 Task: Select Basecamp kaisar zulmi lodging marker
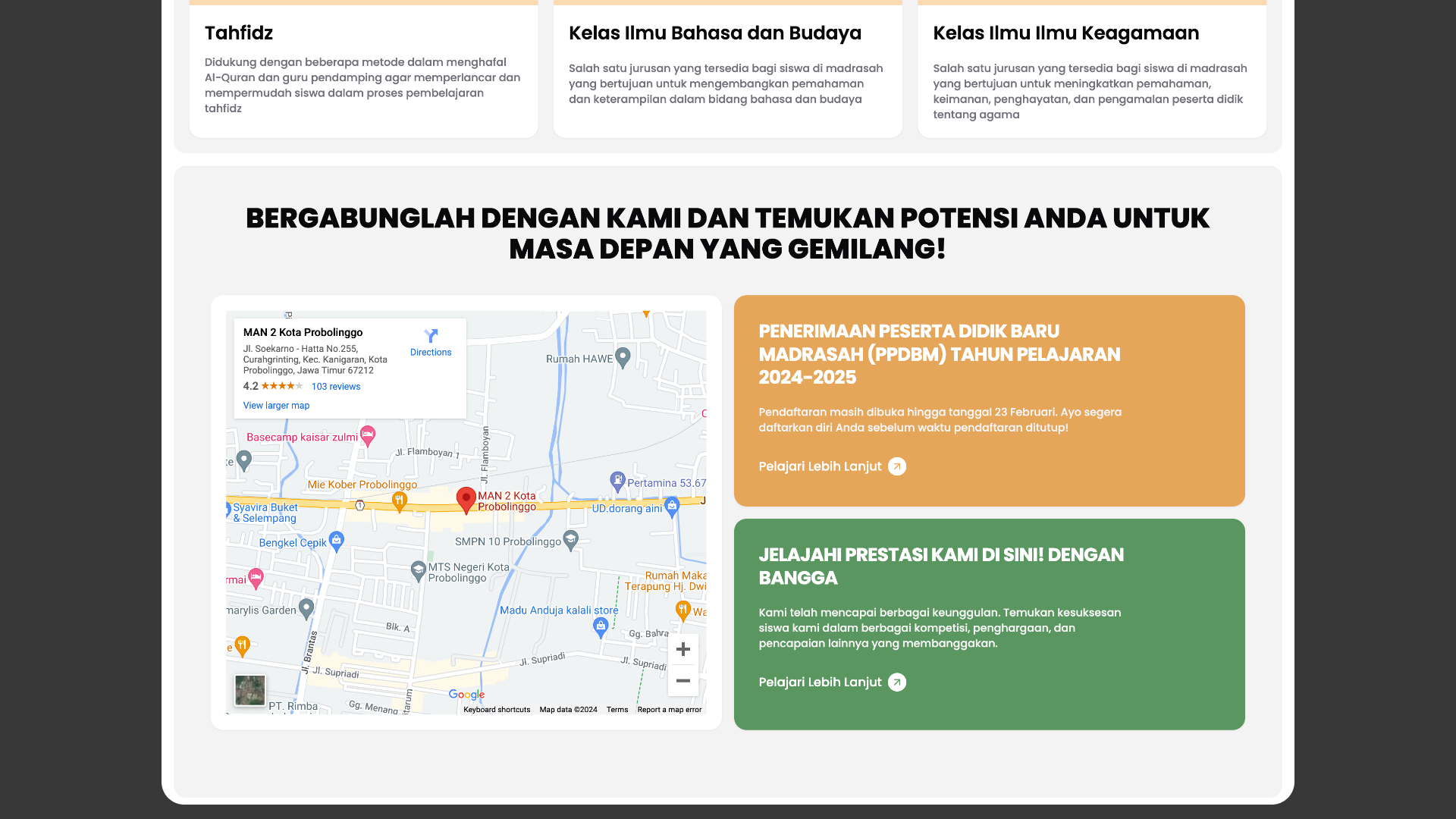368,435
